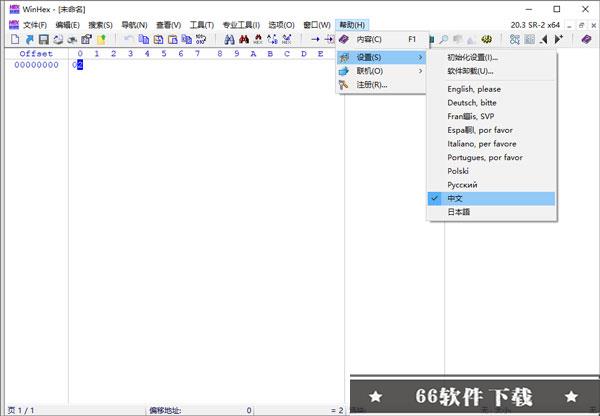Open the 导航(N) menu

coord(134,25)
